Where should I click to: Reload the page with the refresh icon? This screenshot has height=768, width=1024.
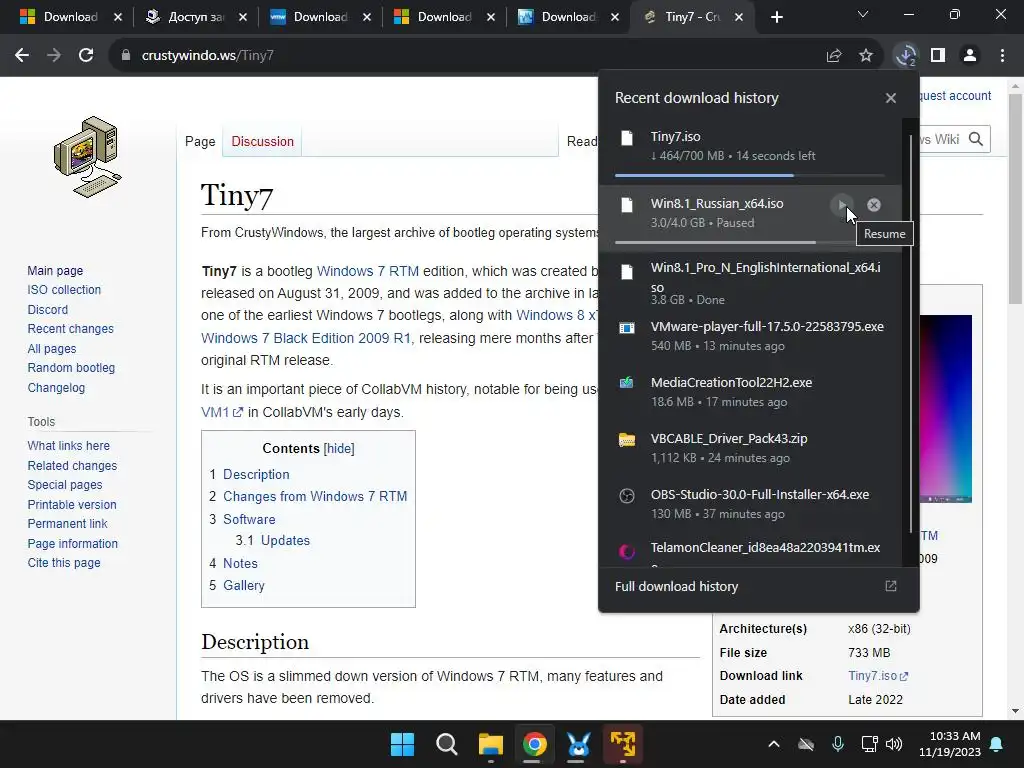tap(86, 56)
